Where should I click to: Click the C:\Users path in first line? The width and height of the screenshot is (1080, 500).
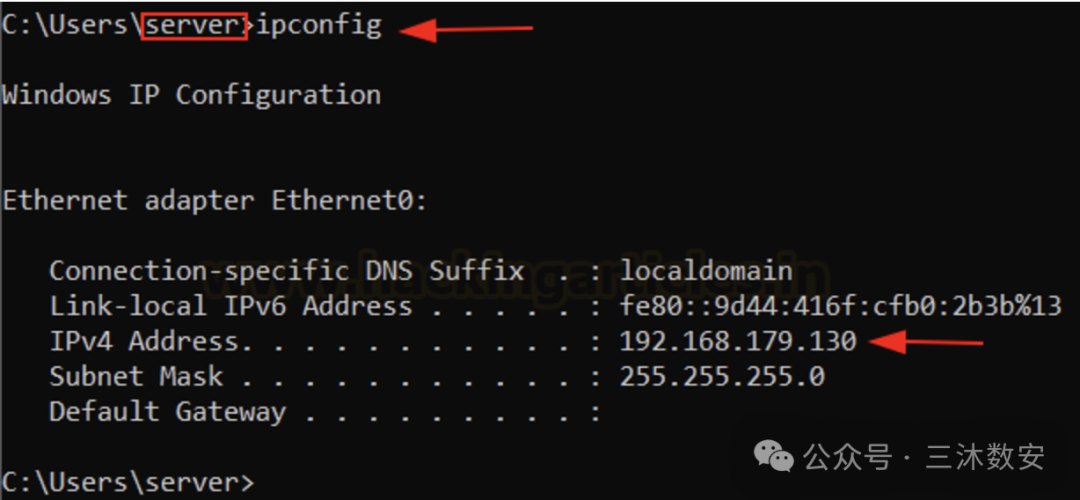71,26
